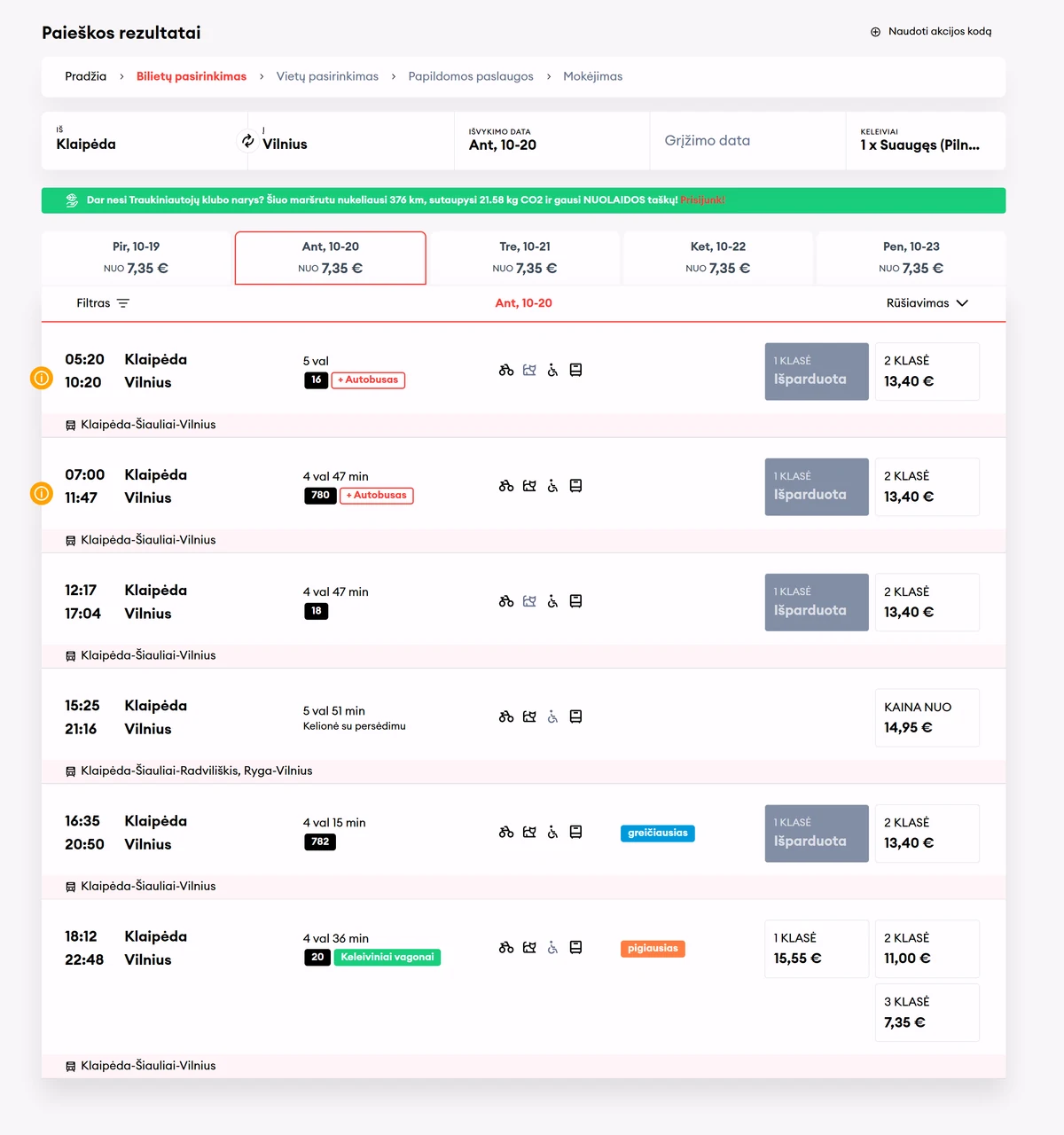
Task: Click the greičiausias blue badge
Action: 658,834
